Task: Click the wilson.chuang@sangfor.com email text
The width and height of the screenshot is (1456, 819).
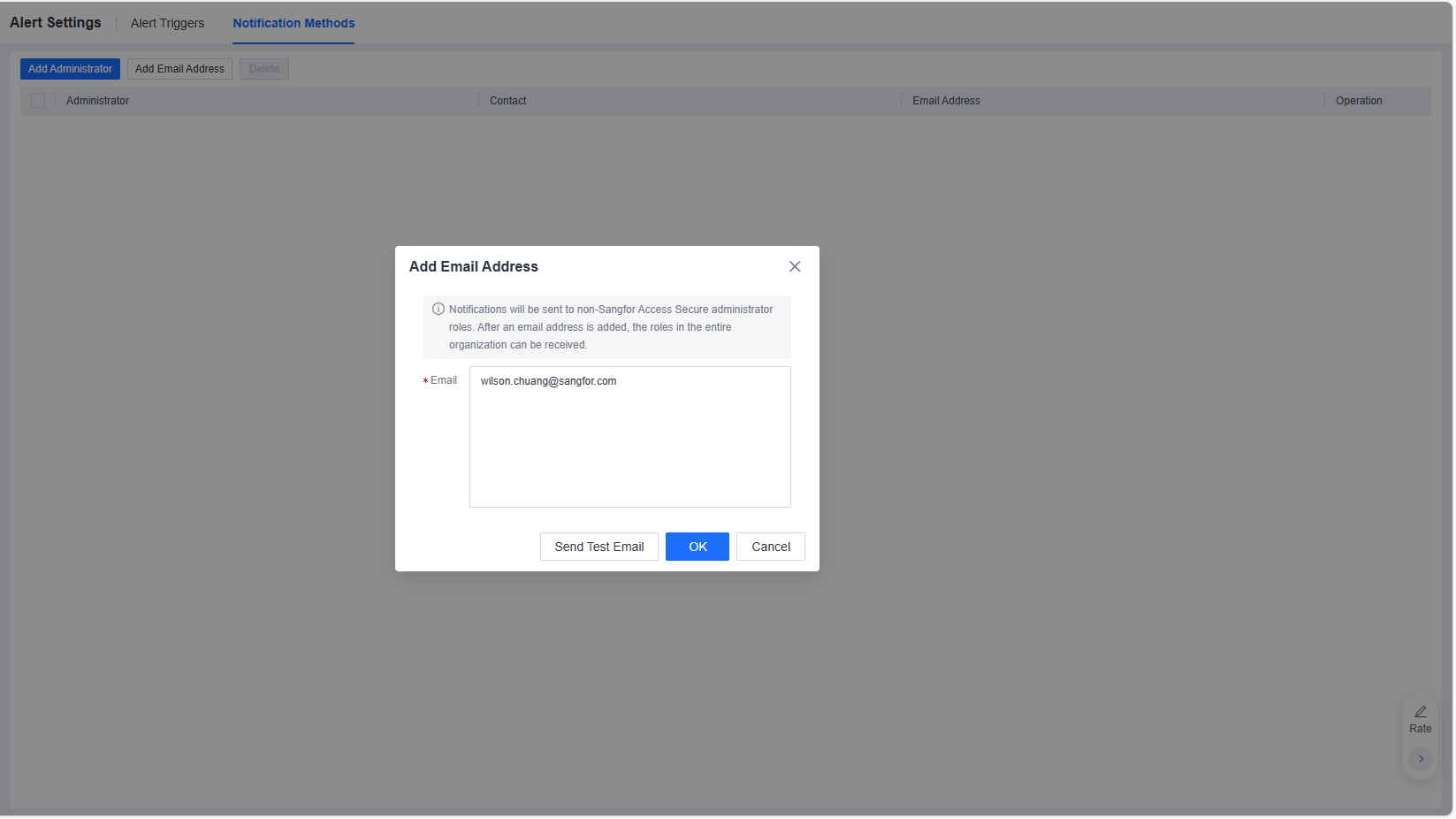Action: [548, 381]
